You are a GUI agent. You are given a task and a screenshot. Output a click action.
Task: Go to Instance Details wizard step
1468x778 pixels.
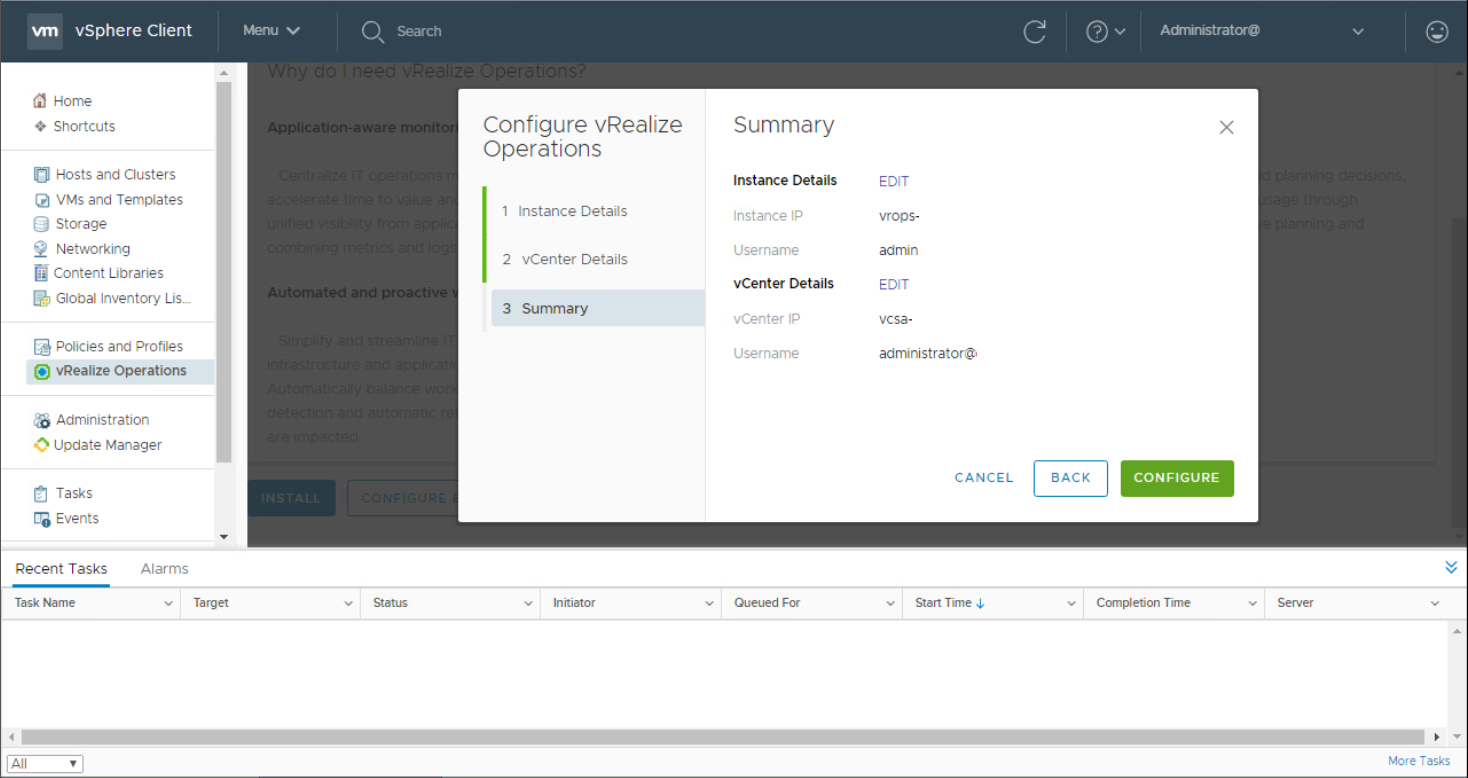tap(572, 211)
